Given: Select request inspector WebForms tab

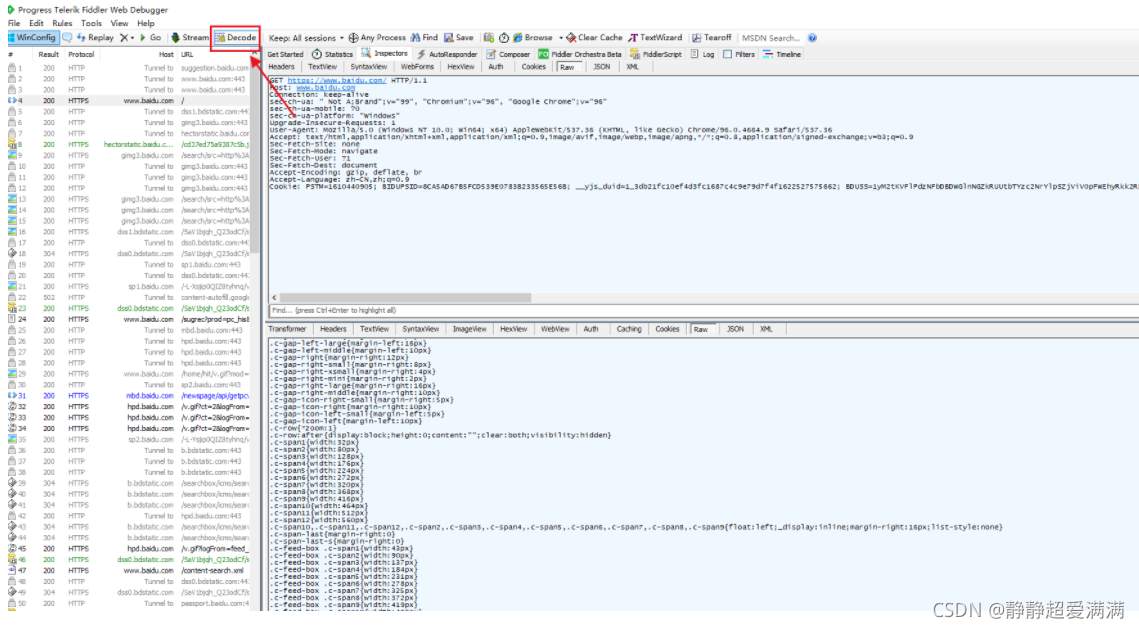Looking at the screenshot, I should (417, 67).
